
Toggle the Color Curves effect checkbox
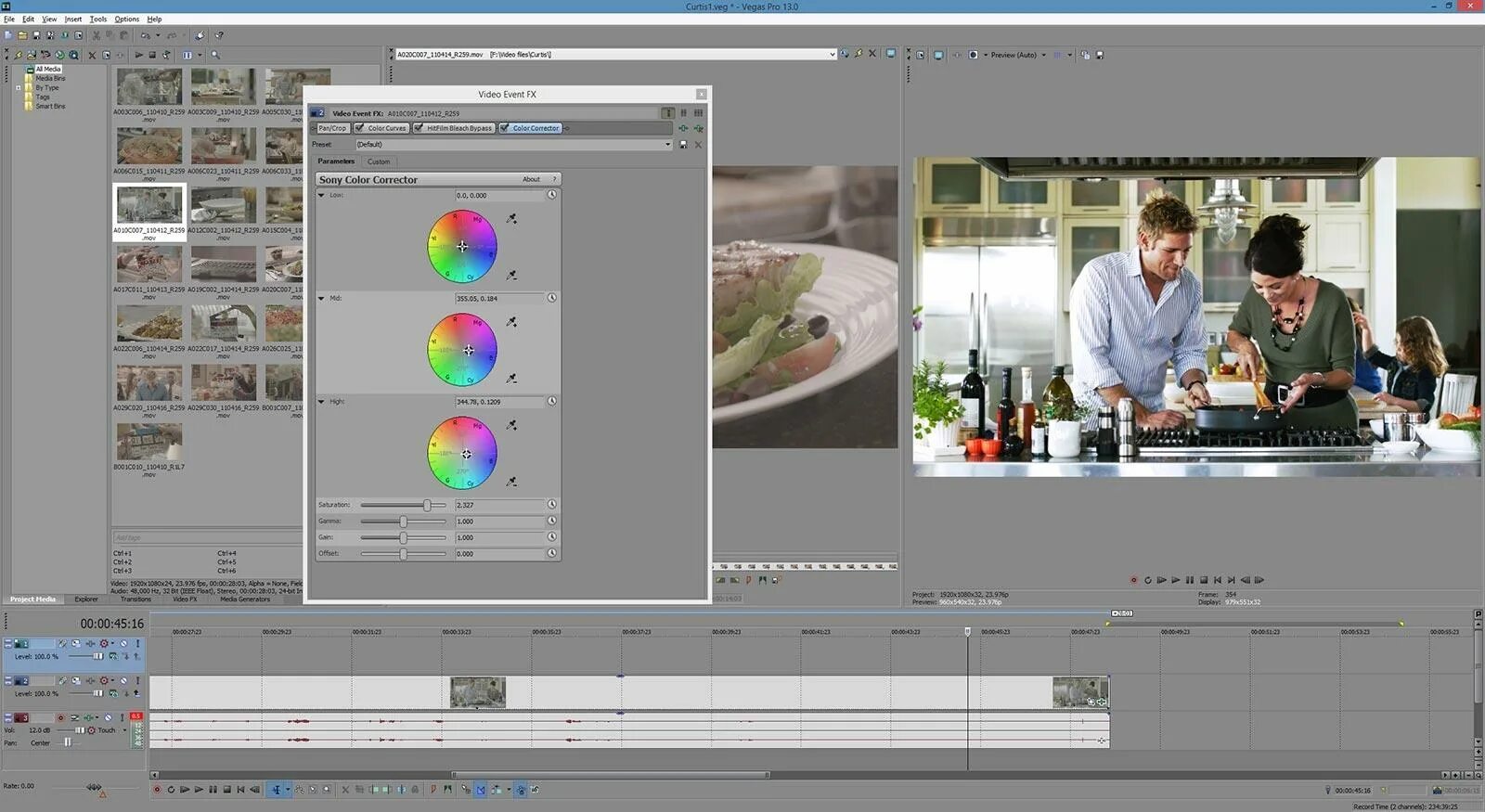[359, 128]
